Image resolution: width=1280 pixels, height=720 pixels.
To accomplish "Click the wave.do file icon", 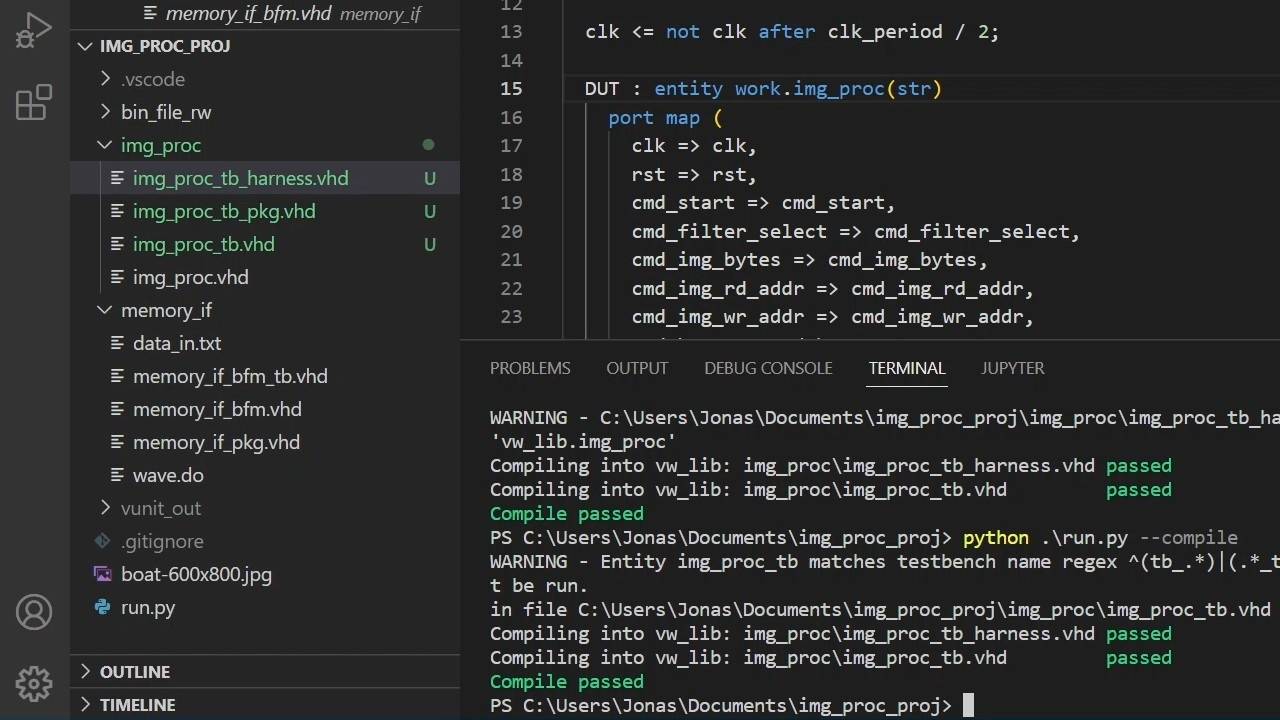I will click(x=117, y=475).
